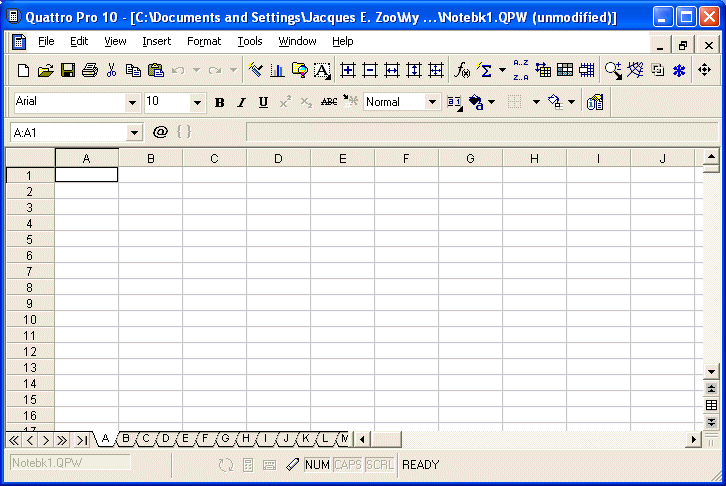Open the Insert menu
This screenshot has height=486, width=726.
[156, 41]
